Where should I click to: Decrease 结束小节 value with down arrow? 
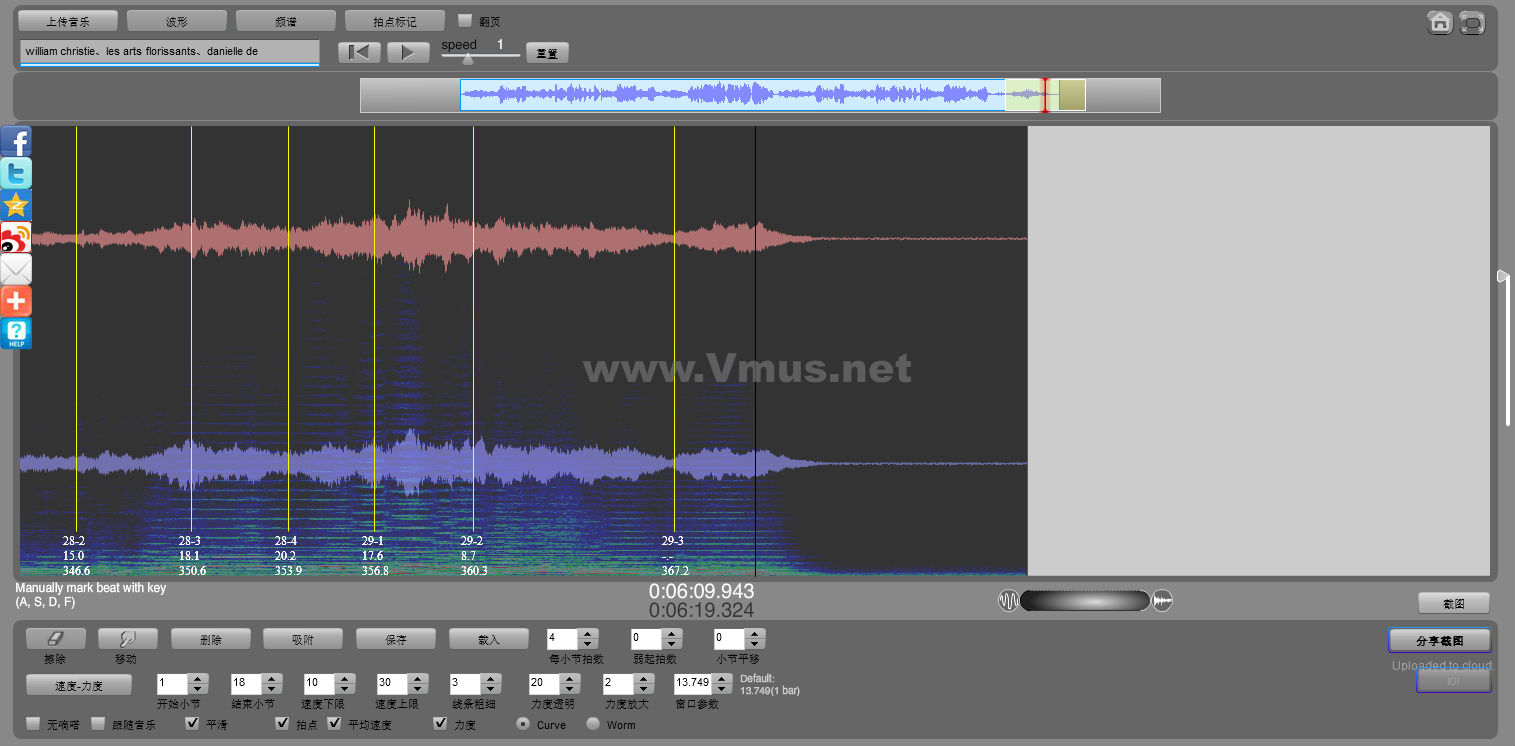click(x=271, y=690)
